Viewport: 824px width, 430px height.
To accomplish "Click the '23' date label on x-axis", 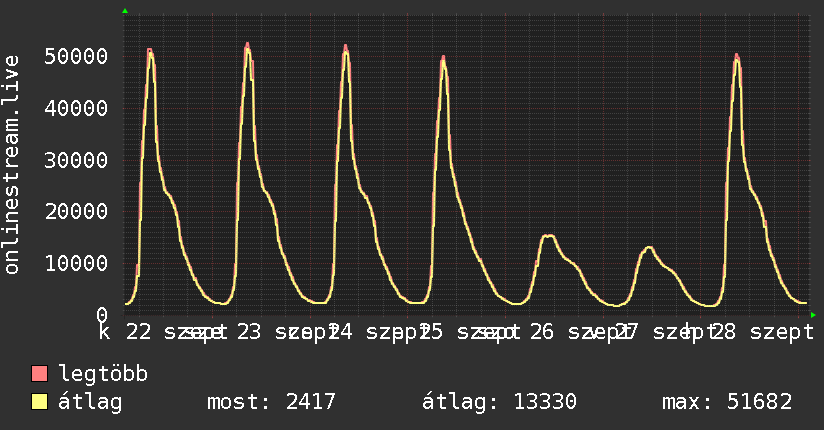I will (x=249, y=332).
